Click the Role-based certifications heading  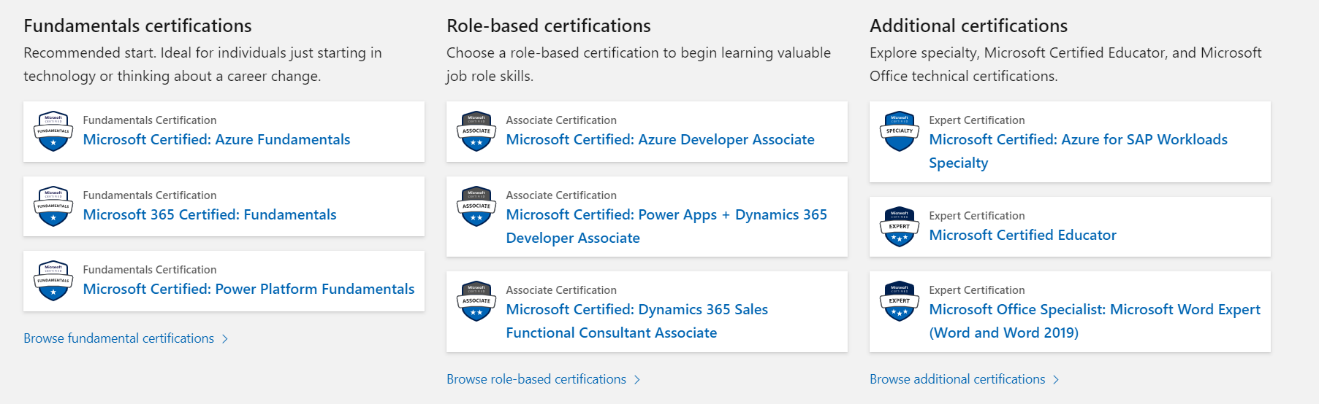[x=549, y=26]
